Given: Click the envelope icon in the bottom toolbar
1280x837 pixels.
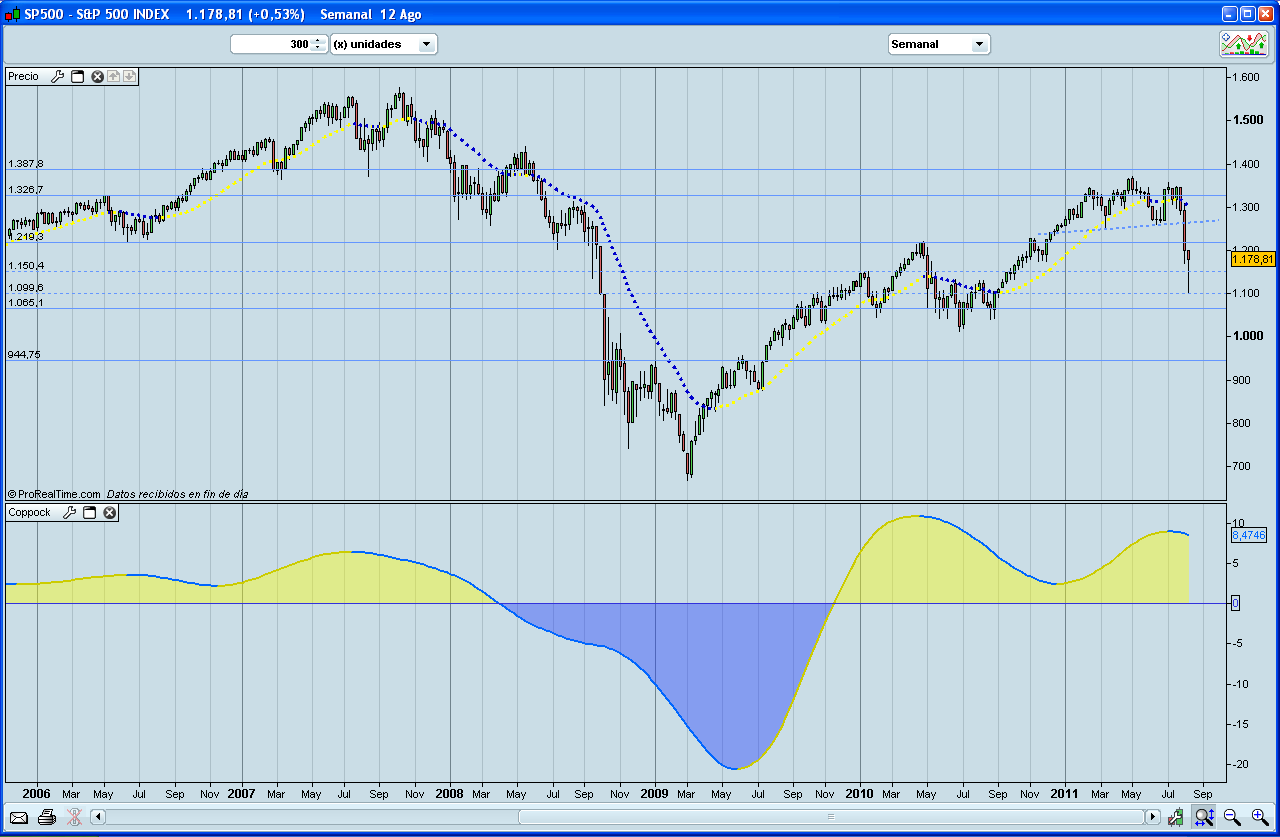Looking at the screenshot, I should click(19, 817).
